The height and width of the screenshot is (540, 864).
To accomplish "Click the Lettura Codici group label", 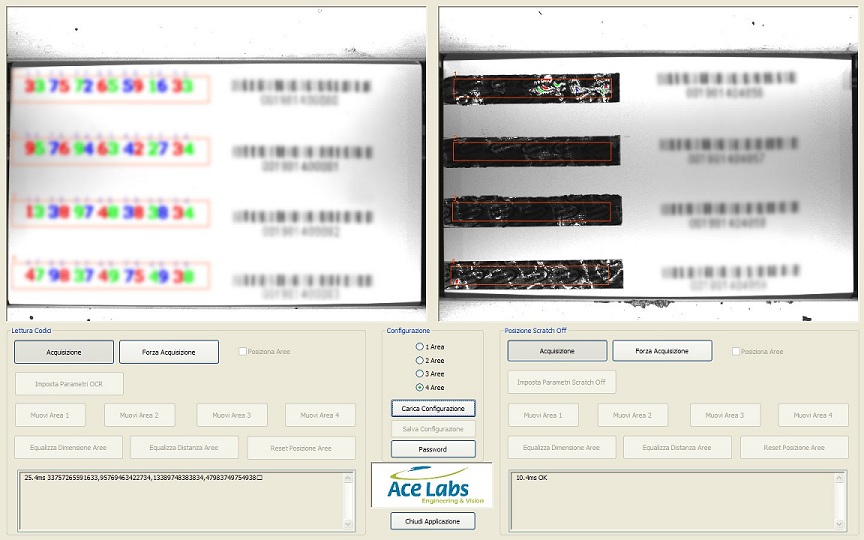I will pos(31,331).
